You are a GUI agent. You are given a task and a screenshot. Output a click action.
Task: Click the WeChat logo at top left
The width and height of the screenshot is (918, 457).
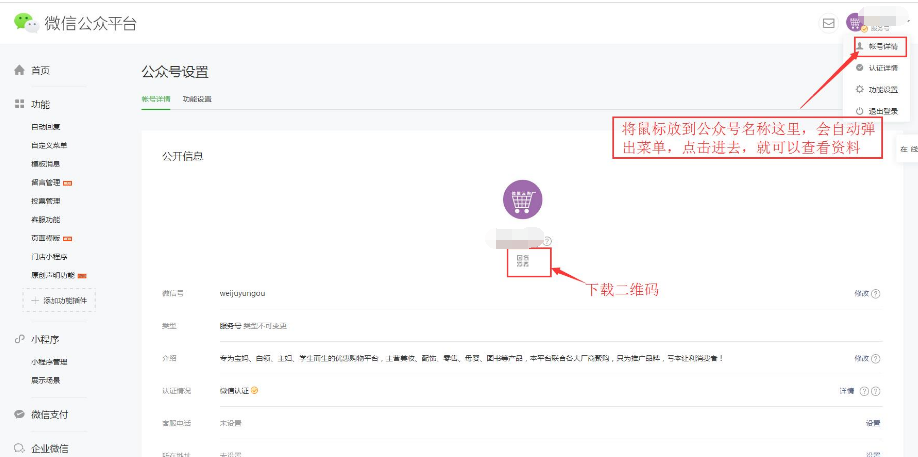(x=26, y=23)
